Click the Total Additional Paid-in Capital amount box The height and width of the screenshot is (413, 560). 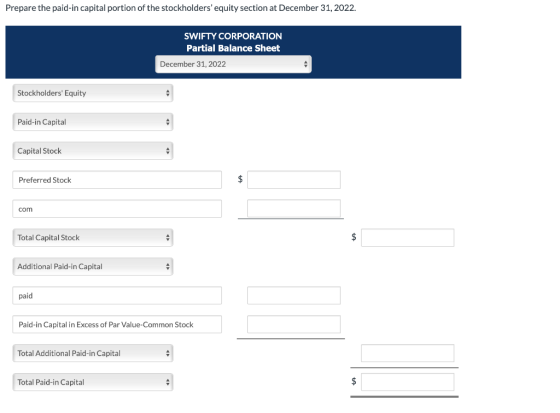(408, 354)
